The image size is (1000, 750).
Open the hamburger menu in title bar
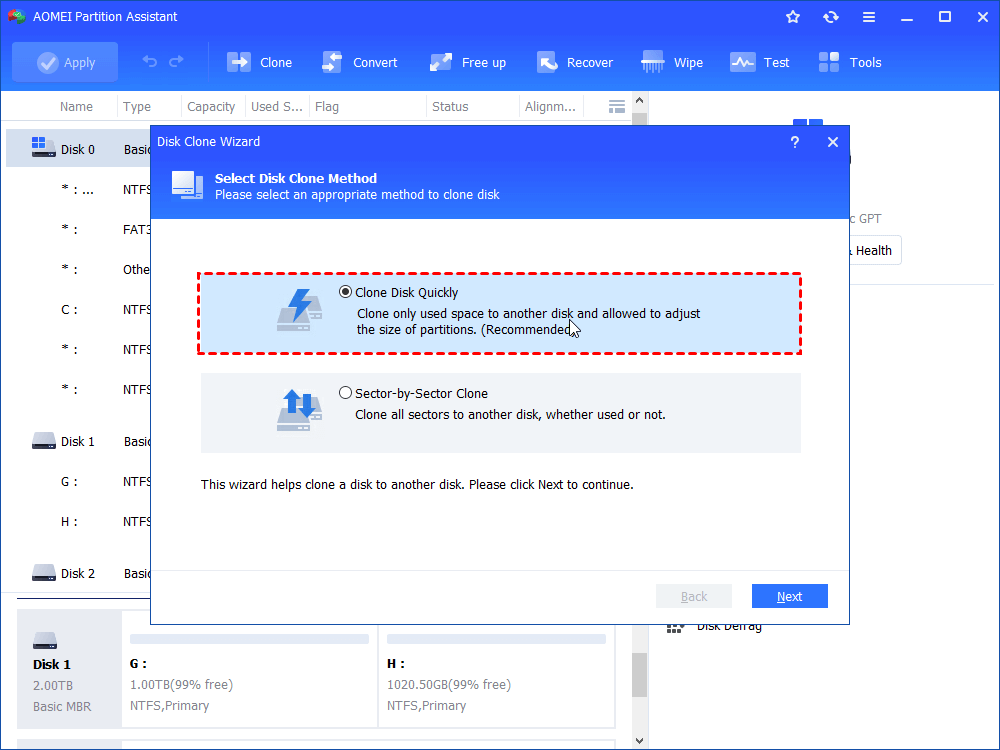(x=869, y=17)
